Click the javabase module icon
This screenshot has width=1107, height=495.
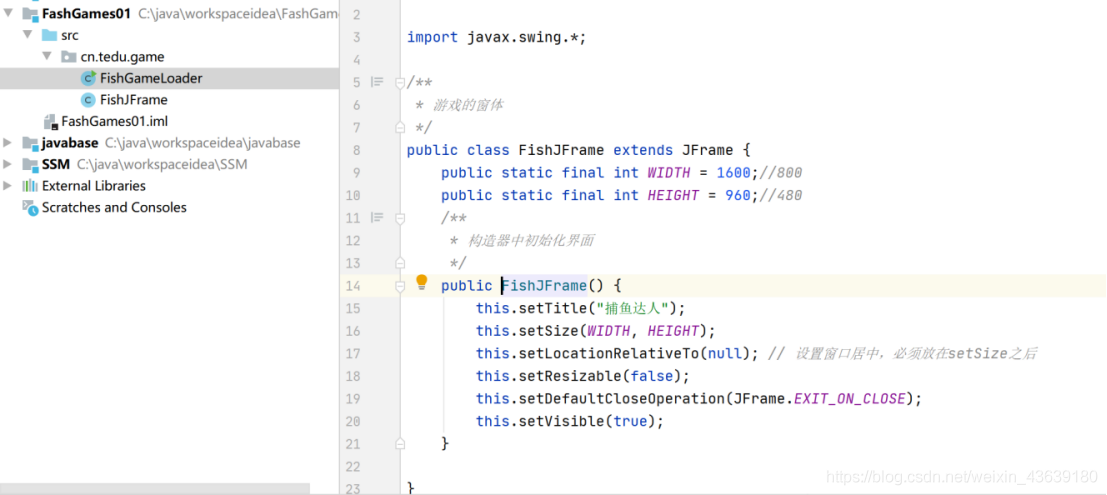coord(30,143)
